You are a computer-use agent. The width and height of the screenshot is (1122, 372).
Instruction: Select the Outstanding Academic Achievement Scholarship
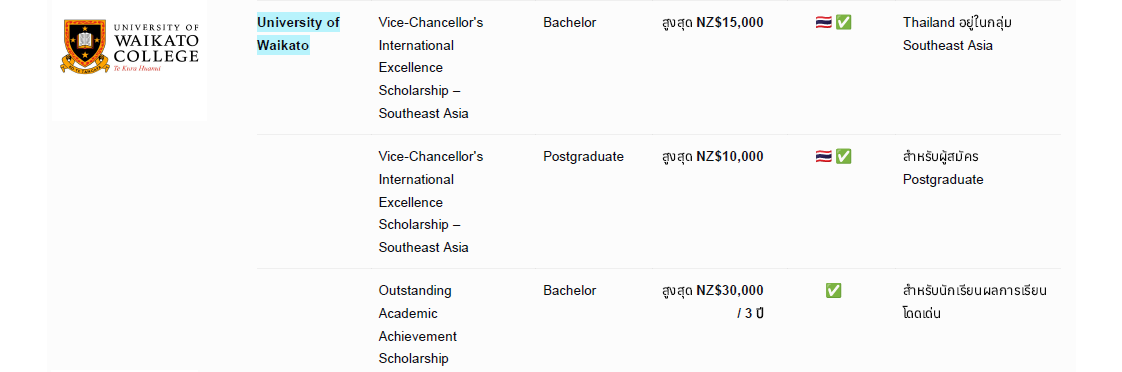point(418,325)
